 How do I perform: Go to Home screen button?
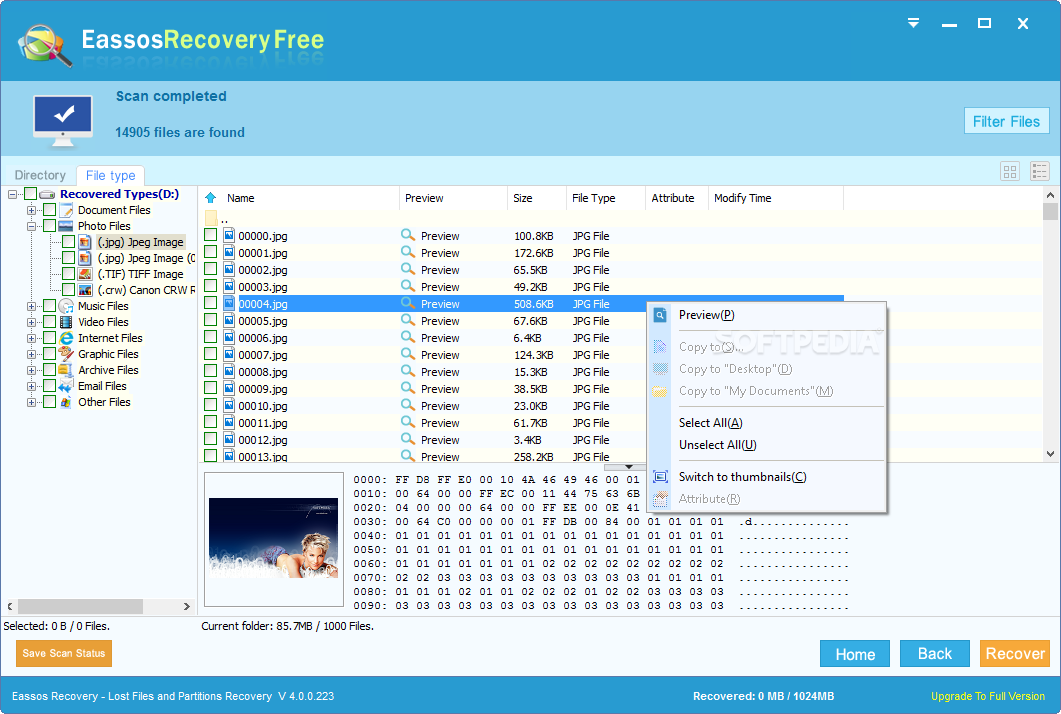pyautogui.click(x=855, y=654)
